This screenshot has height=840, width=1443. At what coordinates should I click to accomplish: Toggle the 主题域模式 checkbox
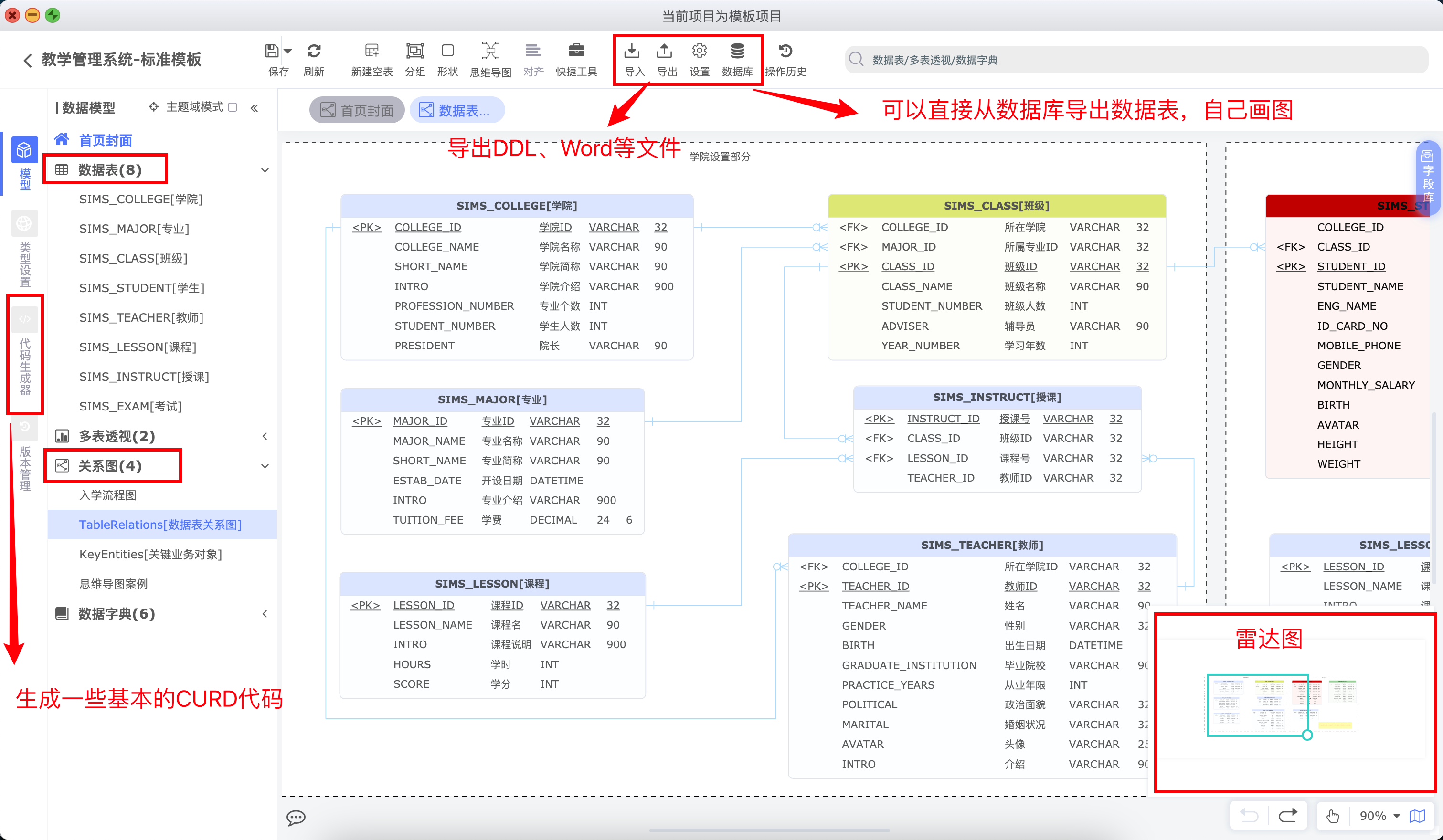pyautogui.click(x=233, y=107)
